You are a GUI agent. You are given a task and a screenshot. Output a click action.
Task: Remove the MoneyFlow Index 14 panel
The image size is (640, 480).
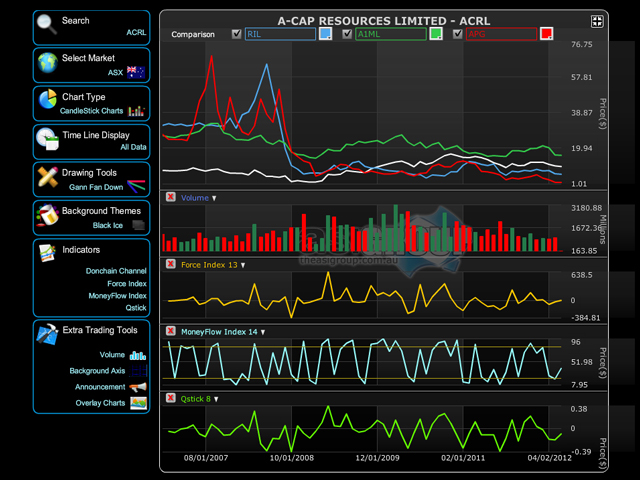(171, 331)
